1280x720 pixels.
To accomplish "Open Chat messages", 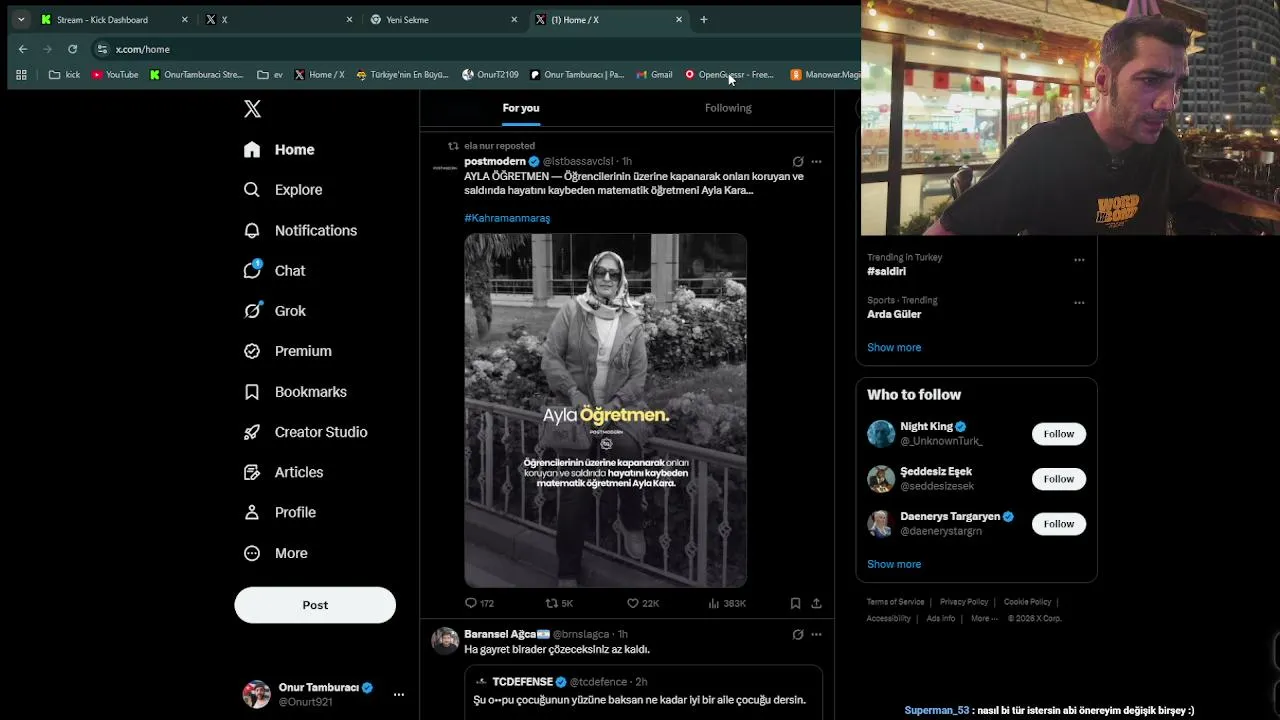I will click(x=275, y=271).
